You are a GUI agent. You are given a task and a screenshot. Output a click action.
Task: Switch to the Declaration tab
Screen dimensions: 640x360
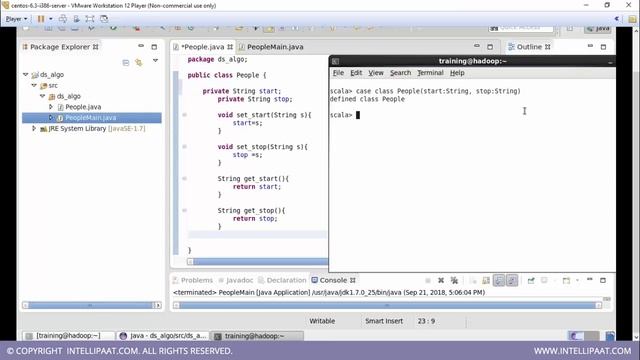tap(282, 280)
